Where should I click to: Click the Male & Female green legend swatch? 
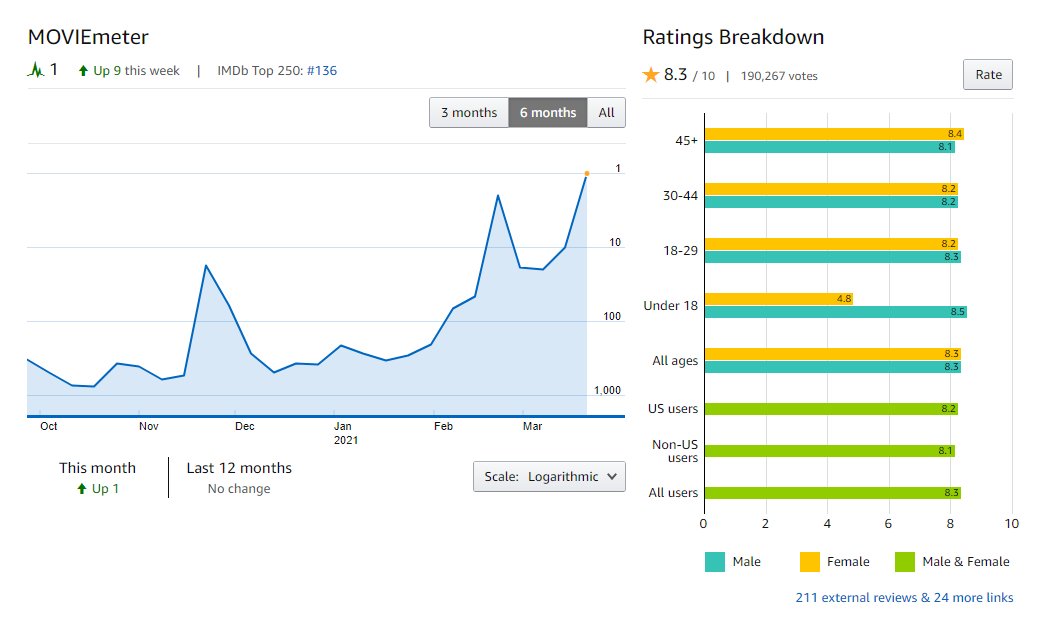tap(905, 562)
